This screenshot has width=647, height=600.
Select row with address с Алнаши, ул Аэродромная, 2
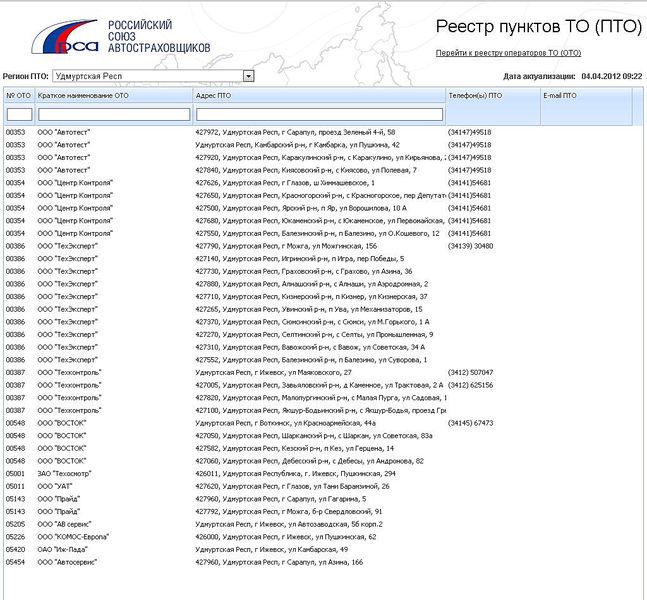pyautogui.click(x=323, y=284)
